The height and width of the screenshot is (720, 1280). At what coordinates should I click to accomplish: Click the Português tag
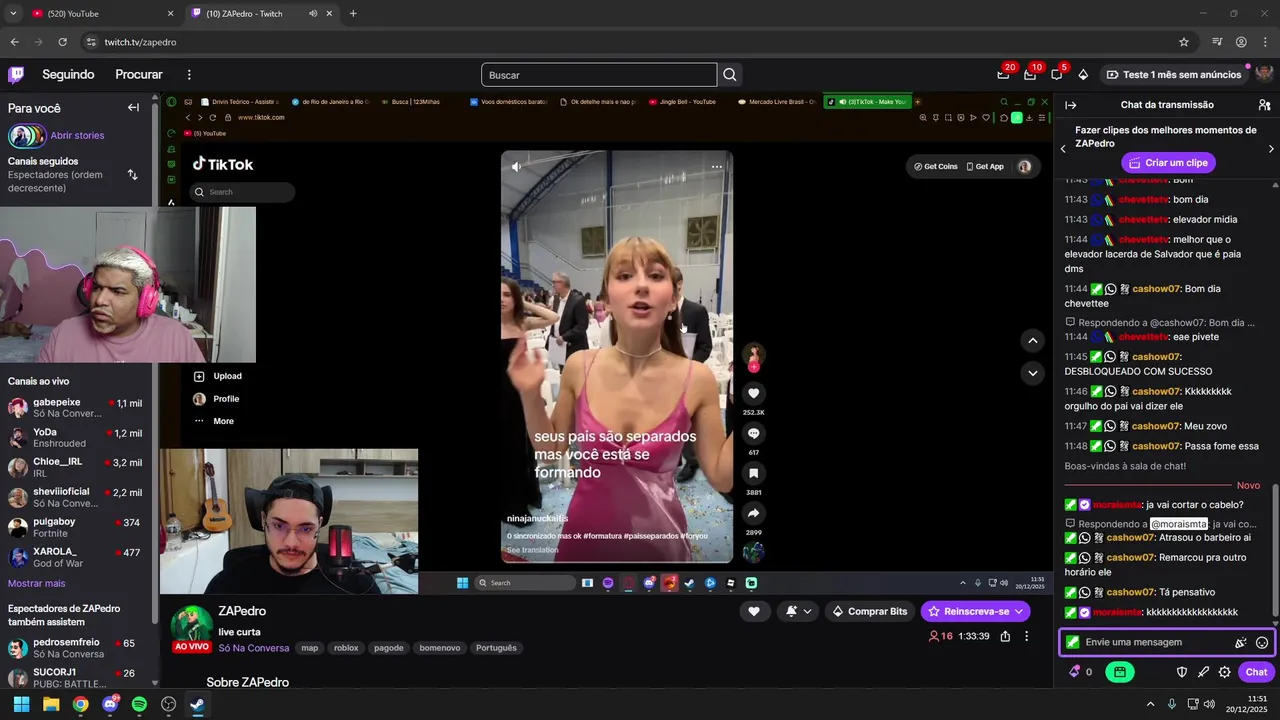(x=496, y=648)
